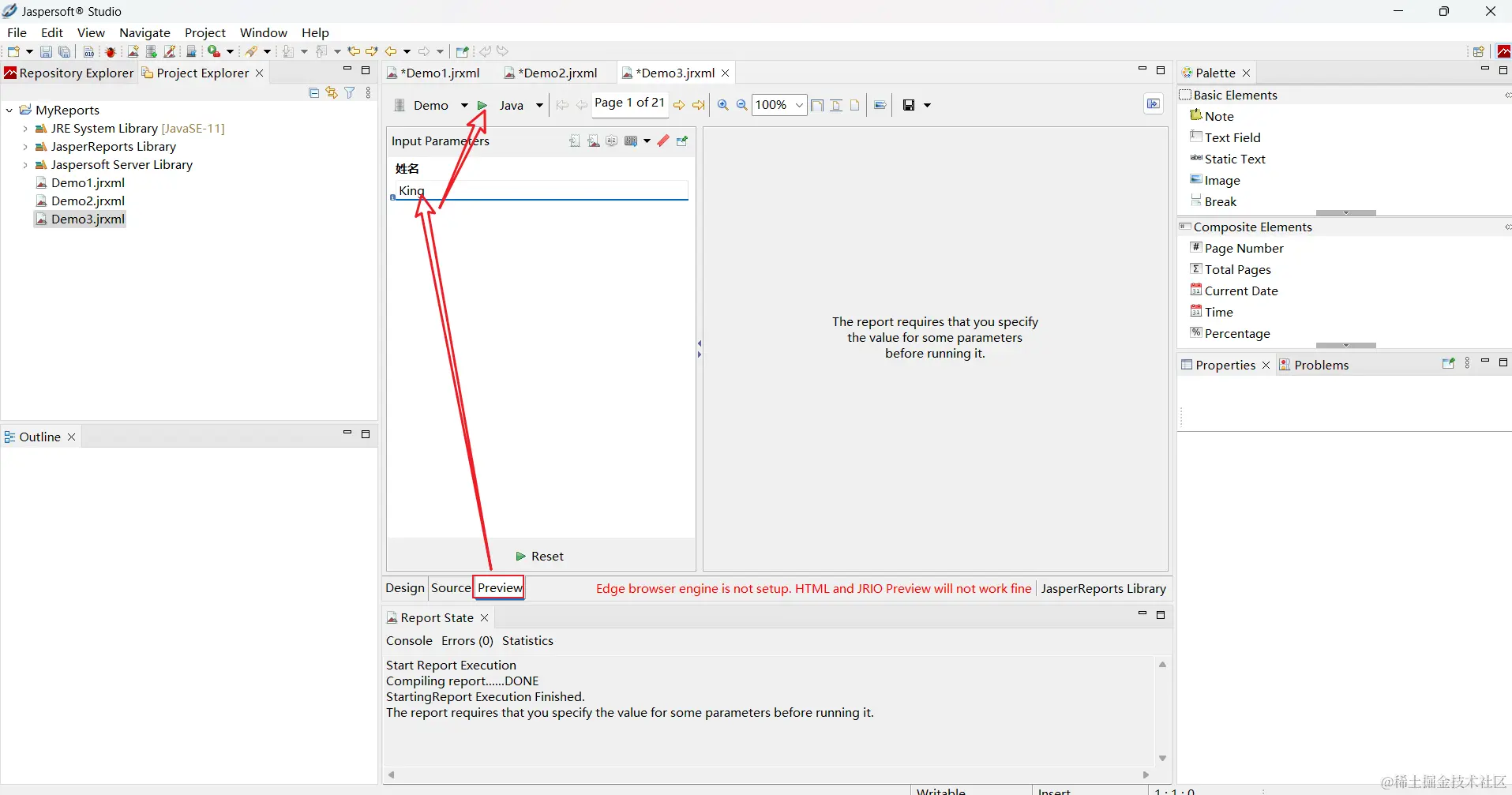Image resolution: width=1512 pixels, height=795 pixels.
Task: Select the Text Field palette element
Action: pyautogui.click(x=1225, y=137)
